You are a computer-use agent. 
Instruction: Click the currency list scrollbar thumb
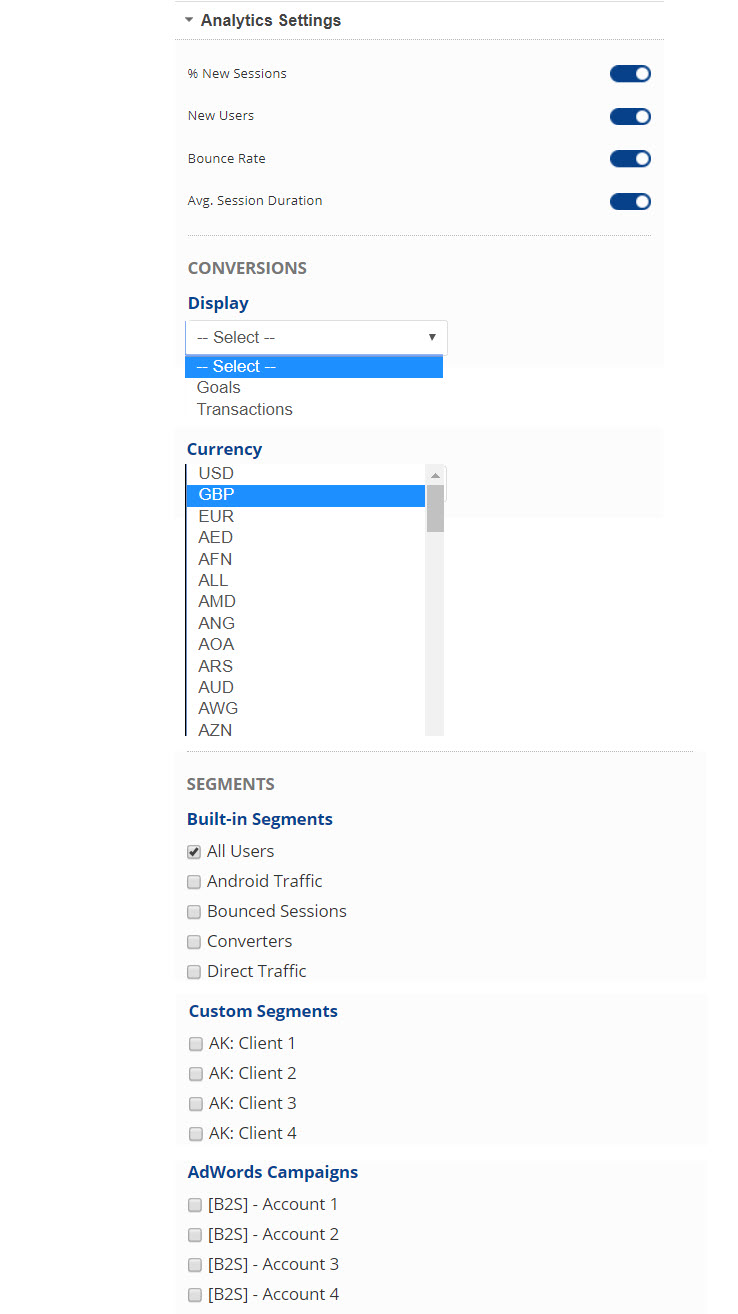[x=435, y=508]
